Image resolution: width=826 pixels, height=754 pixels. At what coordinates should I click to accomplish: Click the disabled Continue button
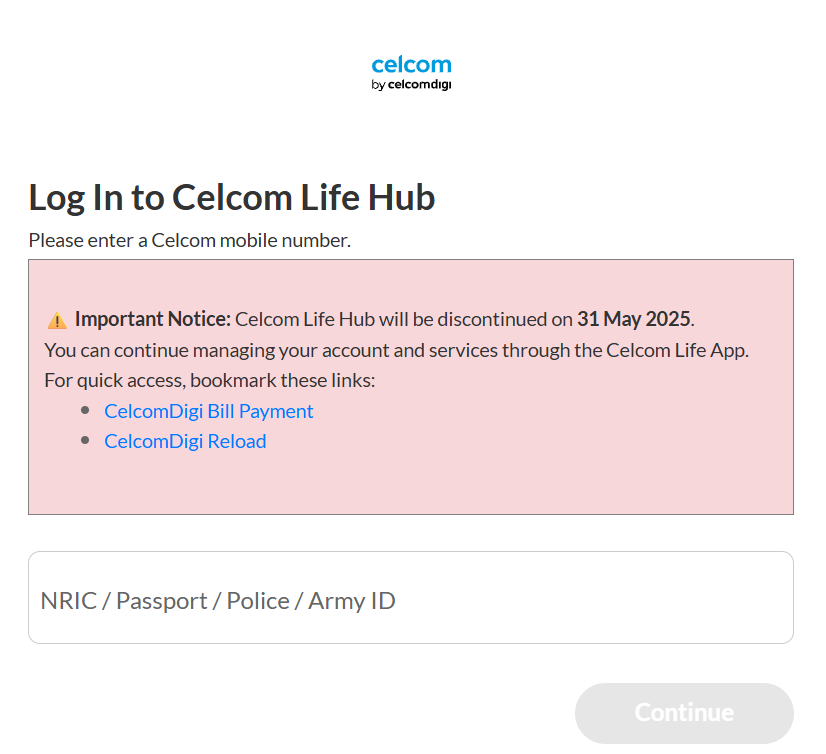pos(683,713)
